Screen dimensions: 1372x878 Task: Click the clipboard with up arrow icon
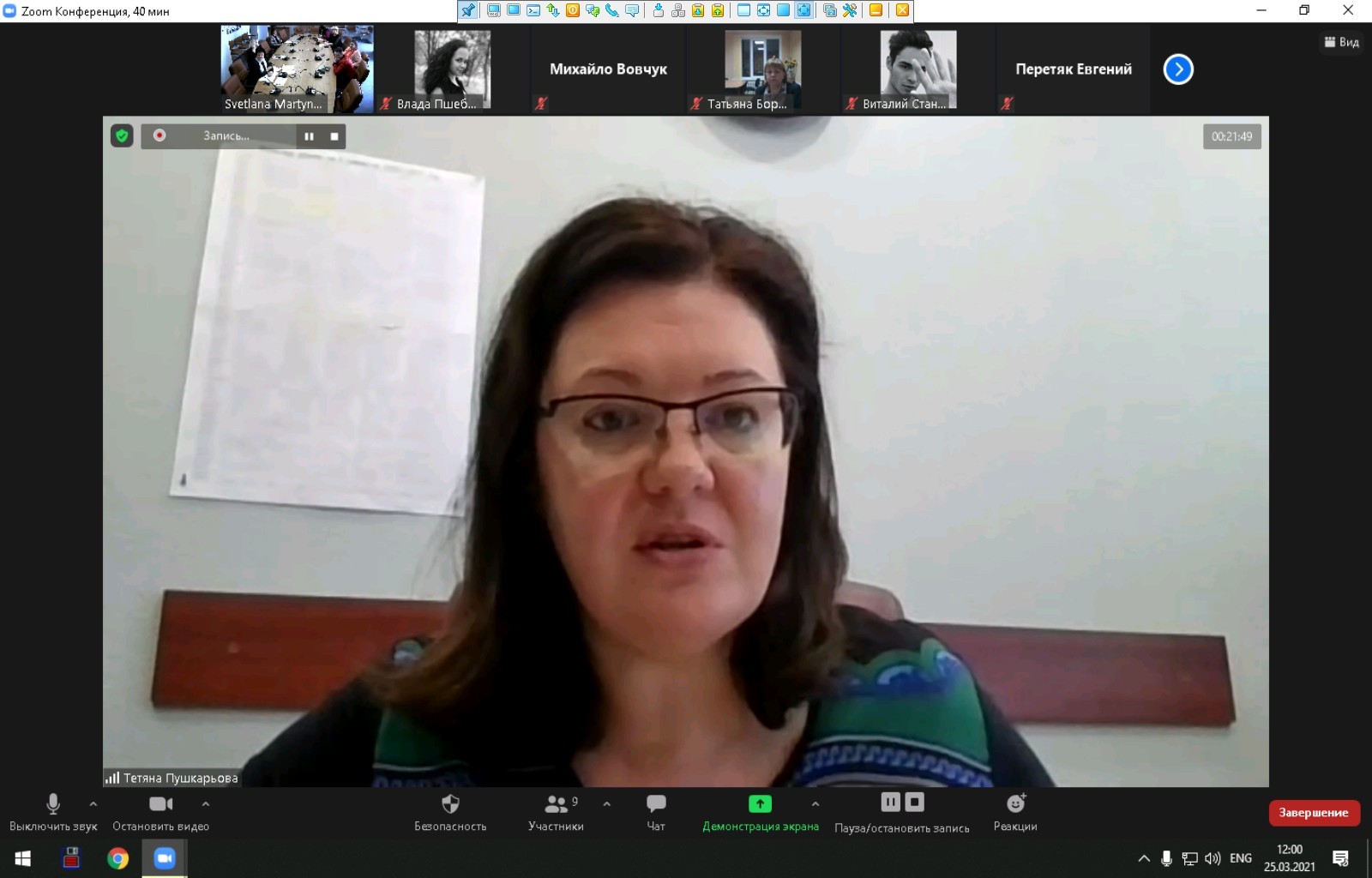click(x=718, y=10)
